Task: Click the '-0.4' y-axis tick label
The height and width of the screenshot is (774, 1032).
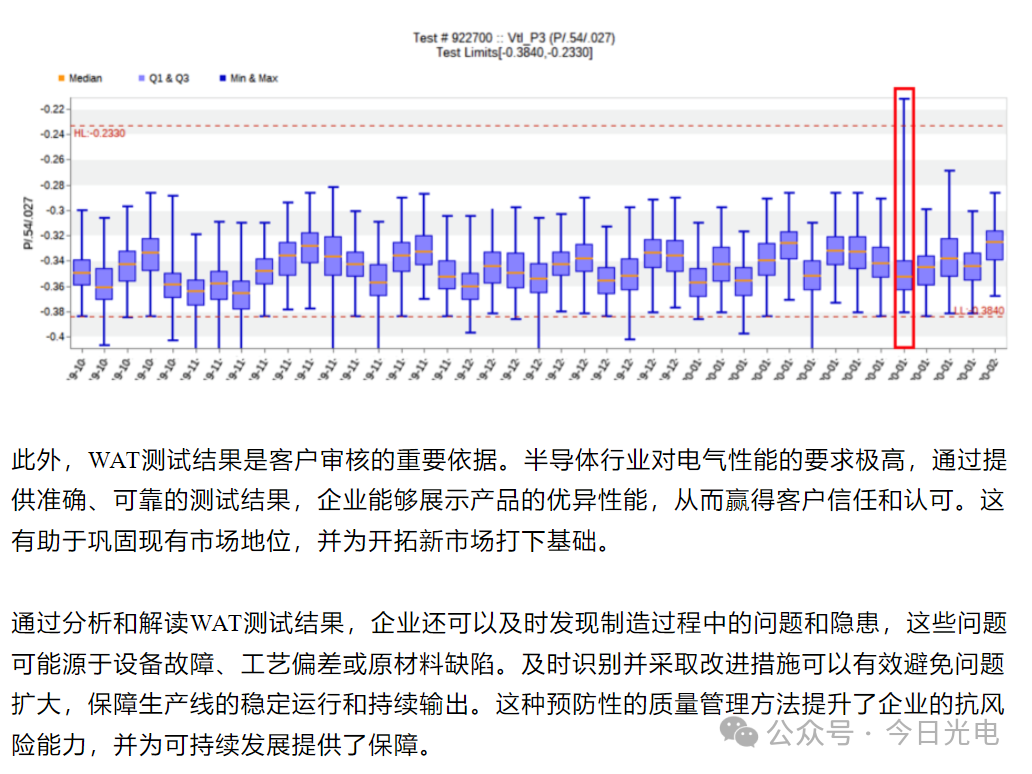Action: click(x=55, y=337)
